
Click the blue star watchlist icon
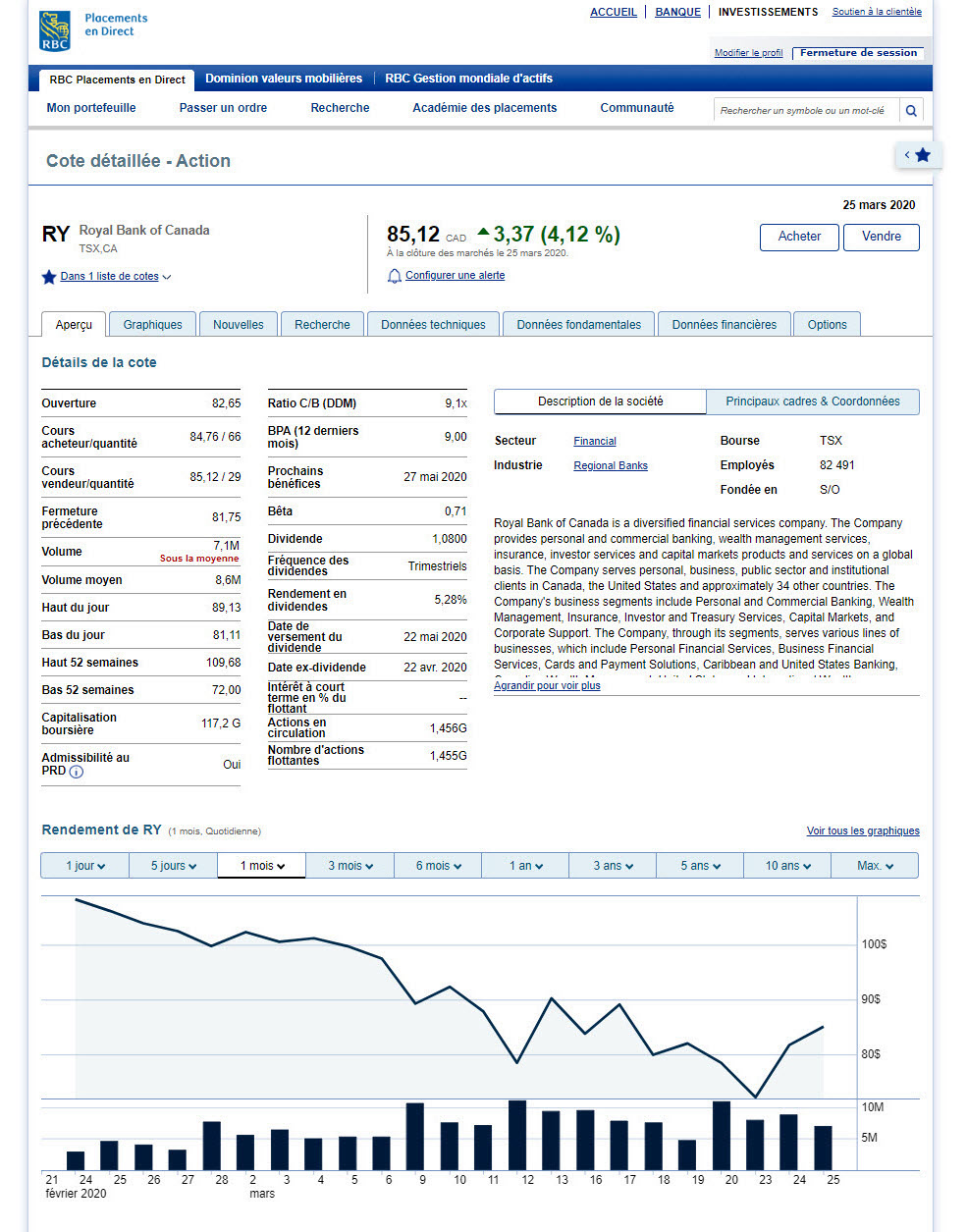click(49, 277)
